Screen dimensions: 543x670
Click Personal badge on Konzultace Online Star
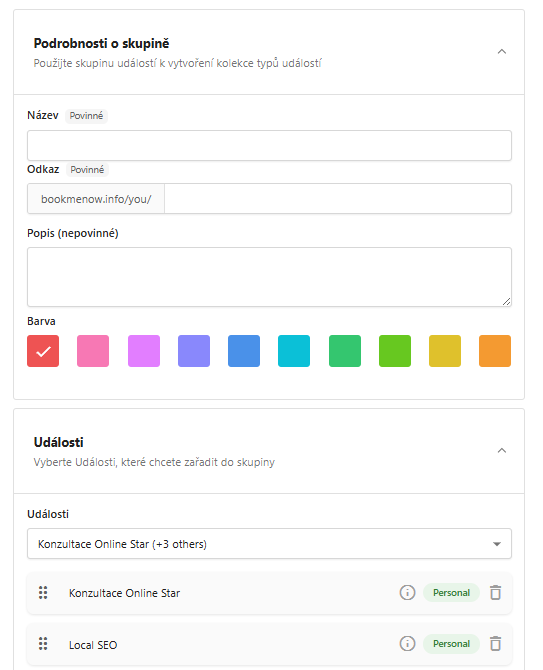451,593
